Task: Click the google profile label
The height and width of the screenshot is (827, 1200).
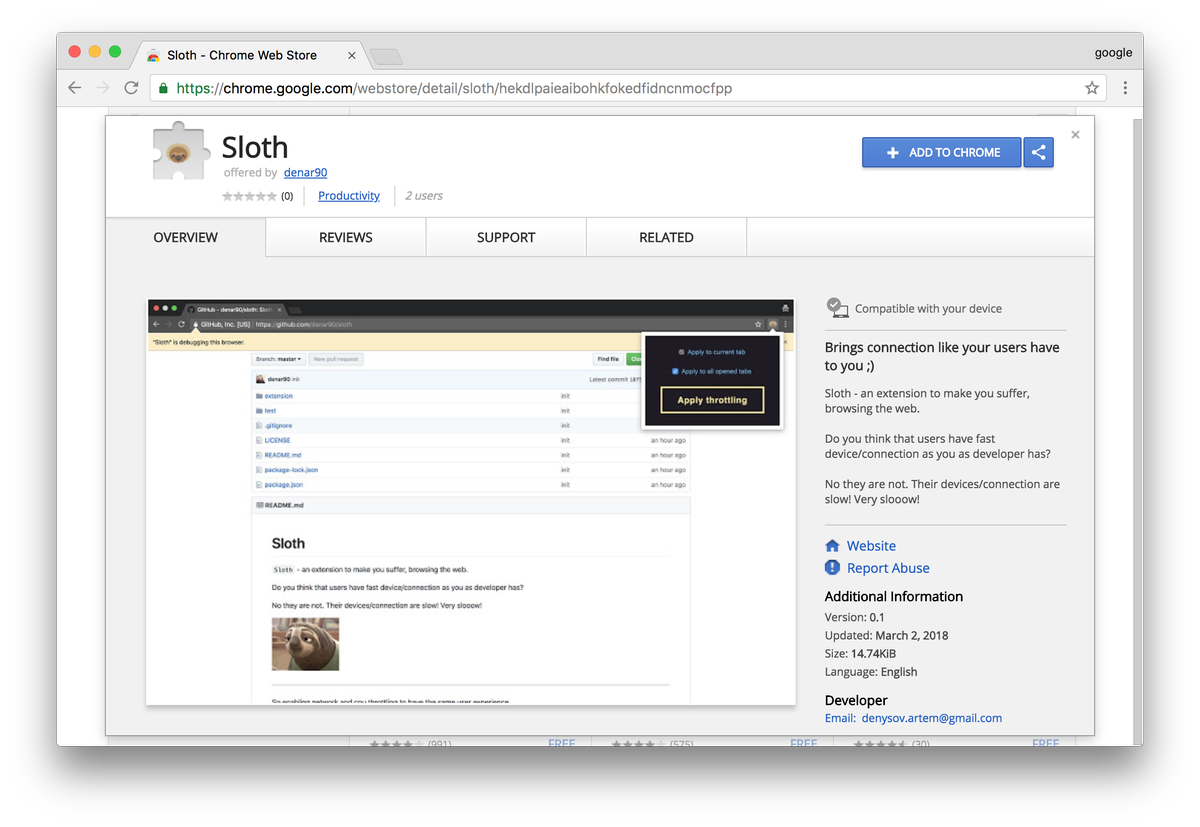Action: [1113, 53]
